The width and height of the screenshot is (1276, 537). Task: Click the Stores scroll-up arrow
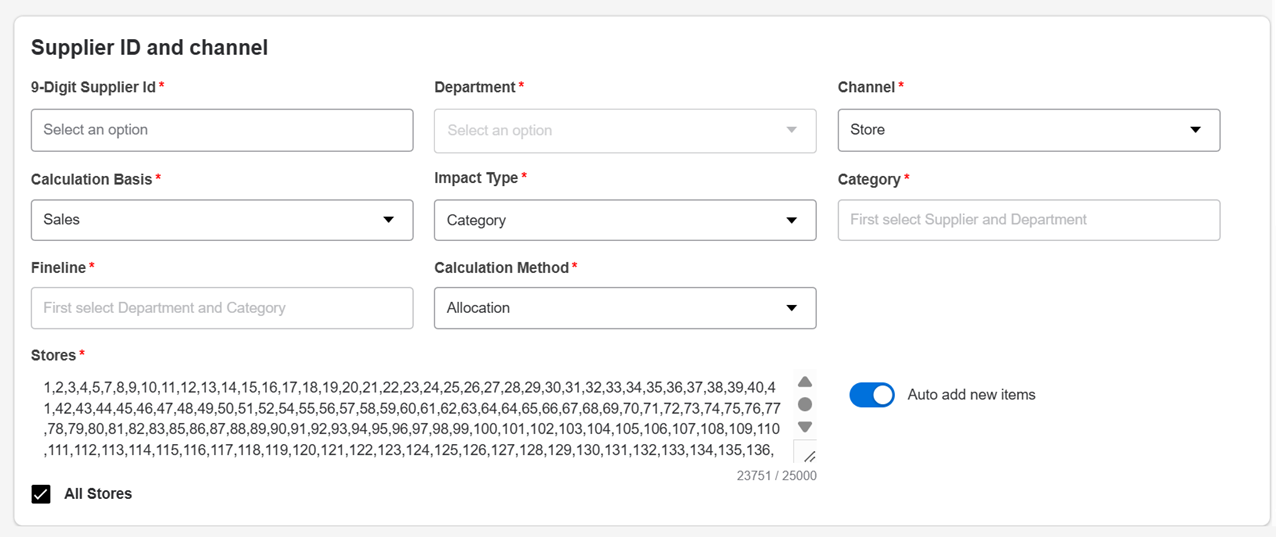(805, 382)
